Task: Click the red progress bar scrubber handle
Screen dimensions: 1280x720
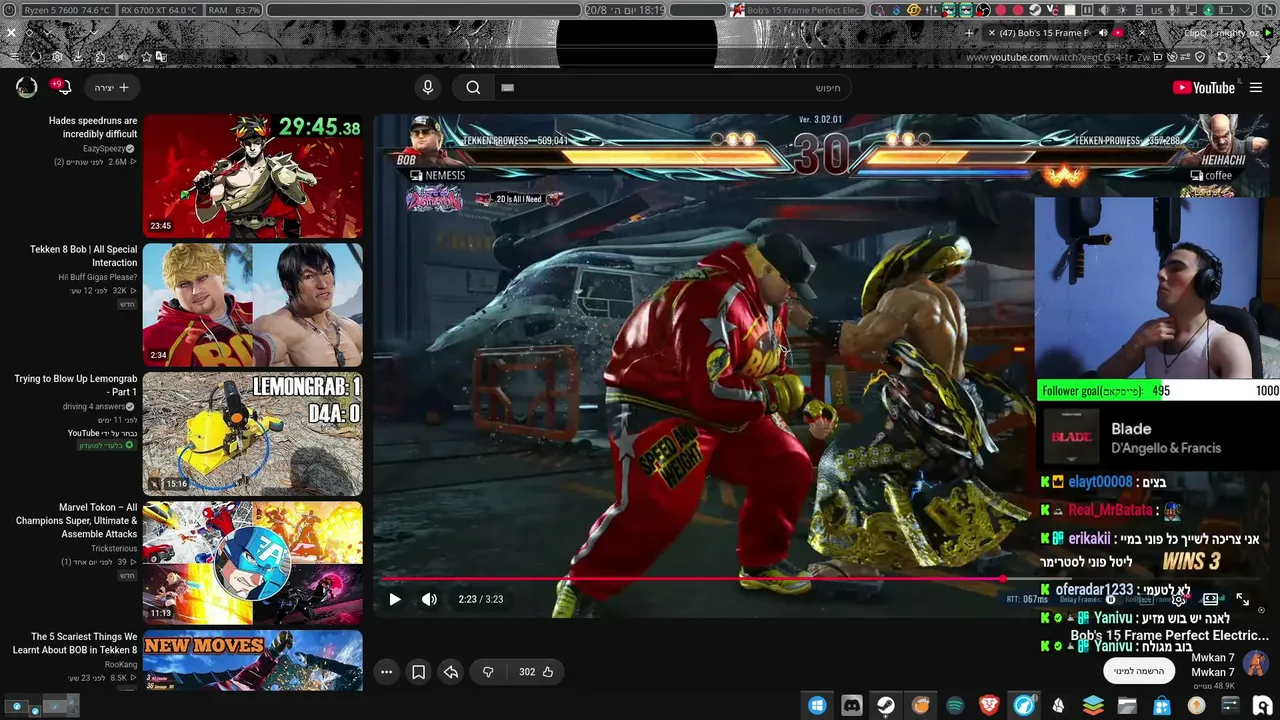Action: coord(1003,579)
